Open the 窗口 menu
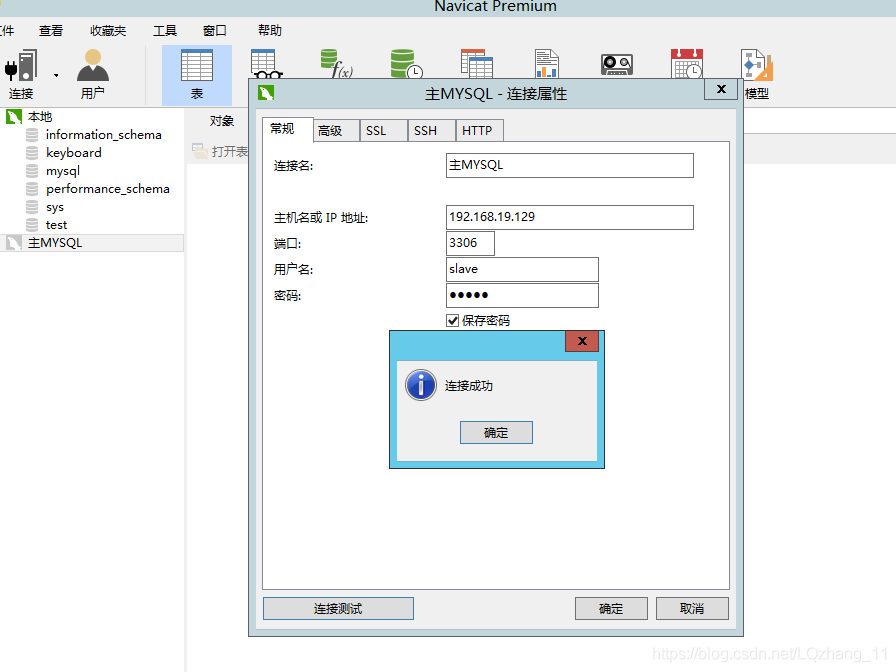This screenshot has width=896, height=672. point(215,31)
